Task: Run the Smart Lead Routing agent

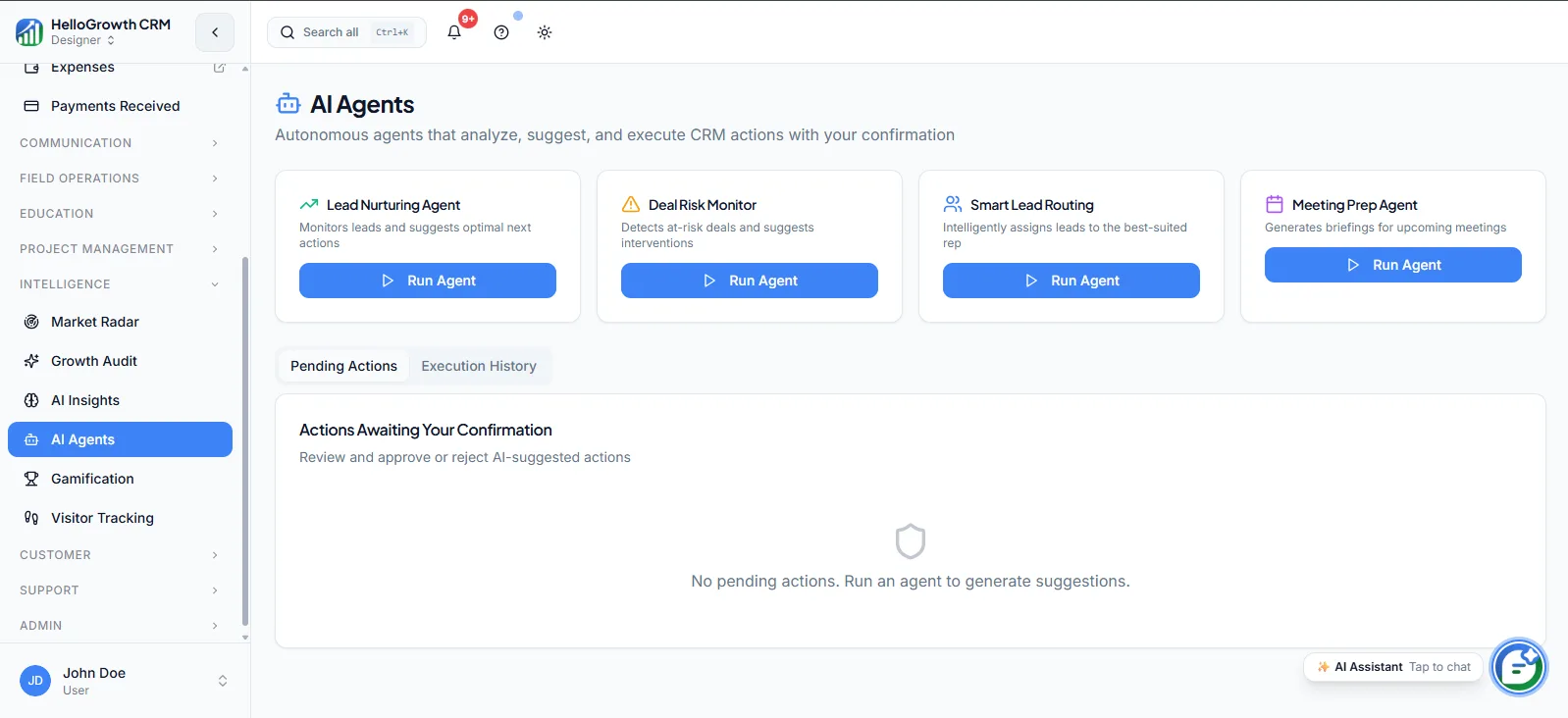Action: 1071,281
